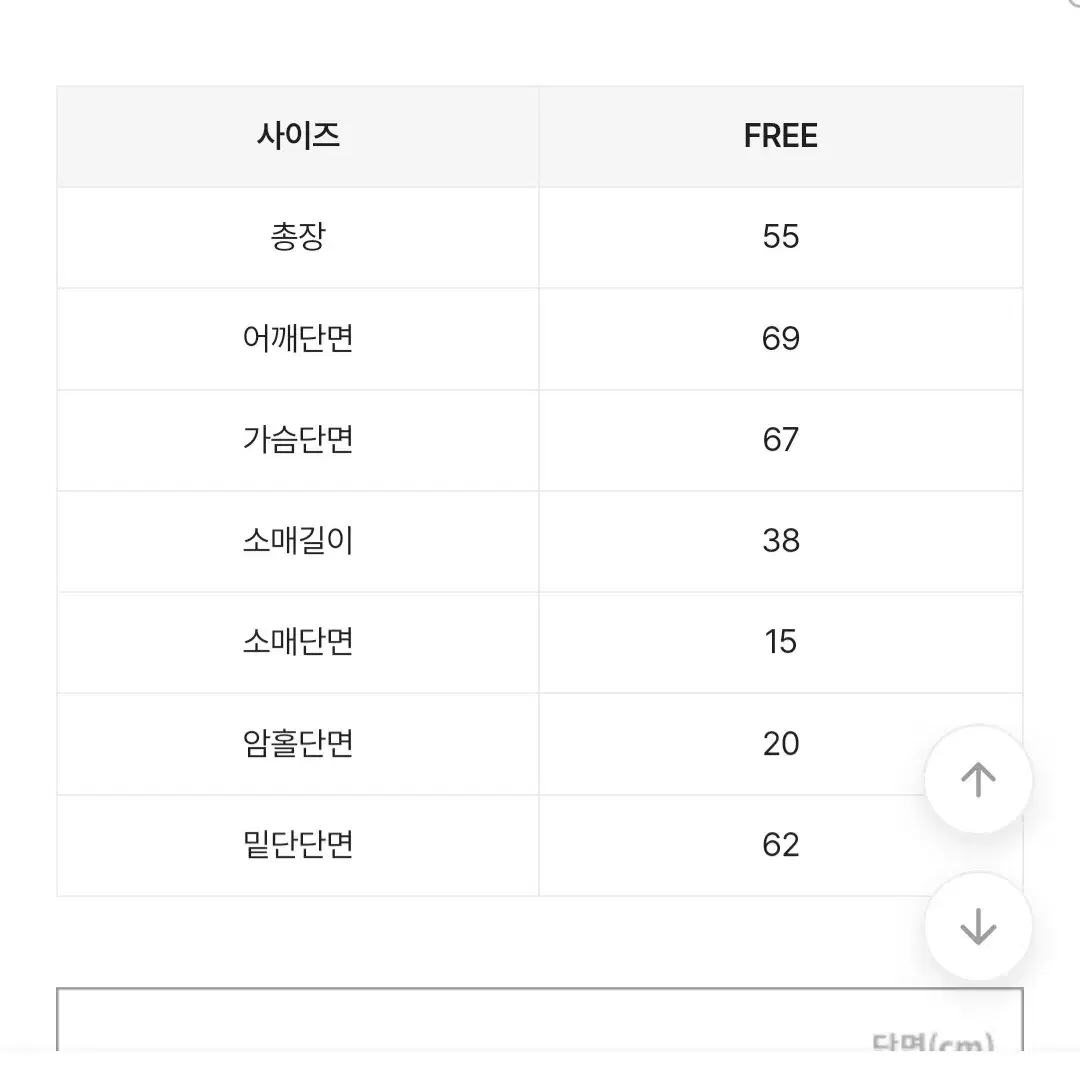This screenshot has height=1080, width=1080.
Task: Click the 총장 value 55
Action: [780, 237]
